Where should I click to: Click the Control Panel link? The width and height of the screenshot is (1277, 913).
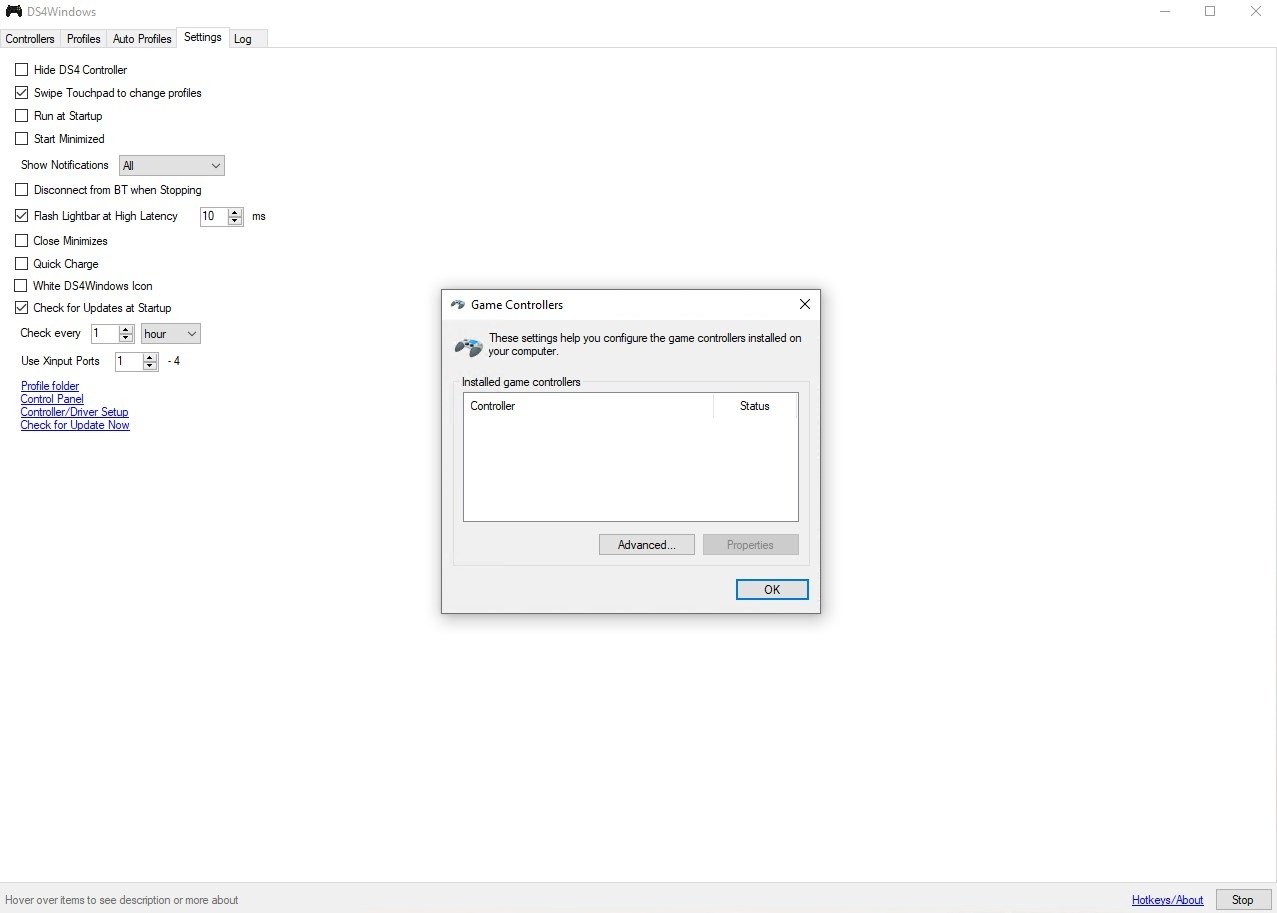pos(52,399)
